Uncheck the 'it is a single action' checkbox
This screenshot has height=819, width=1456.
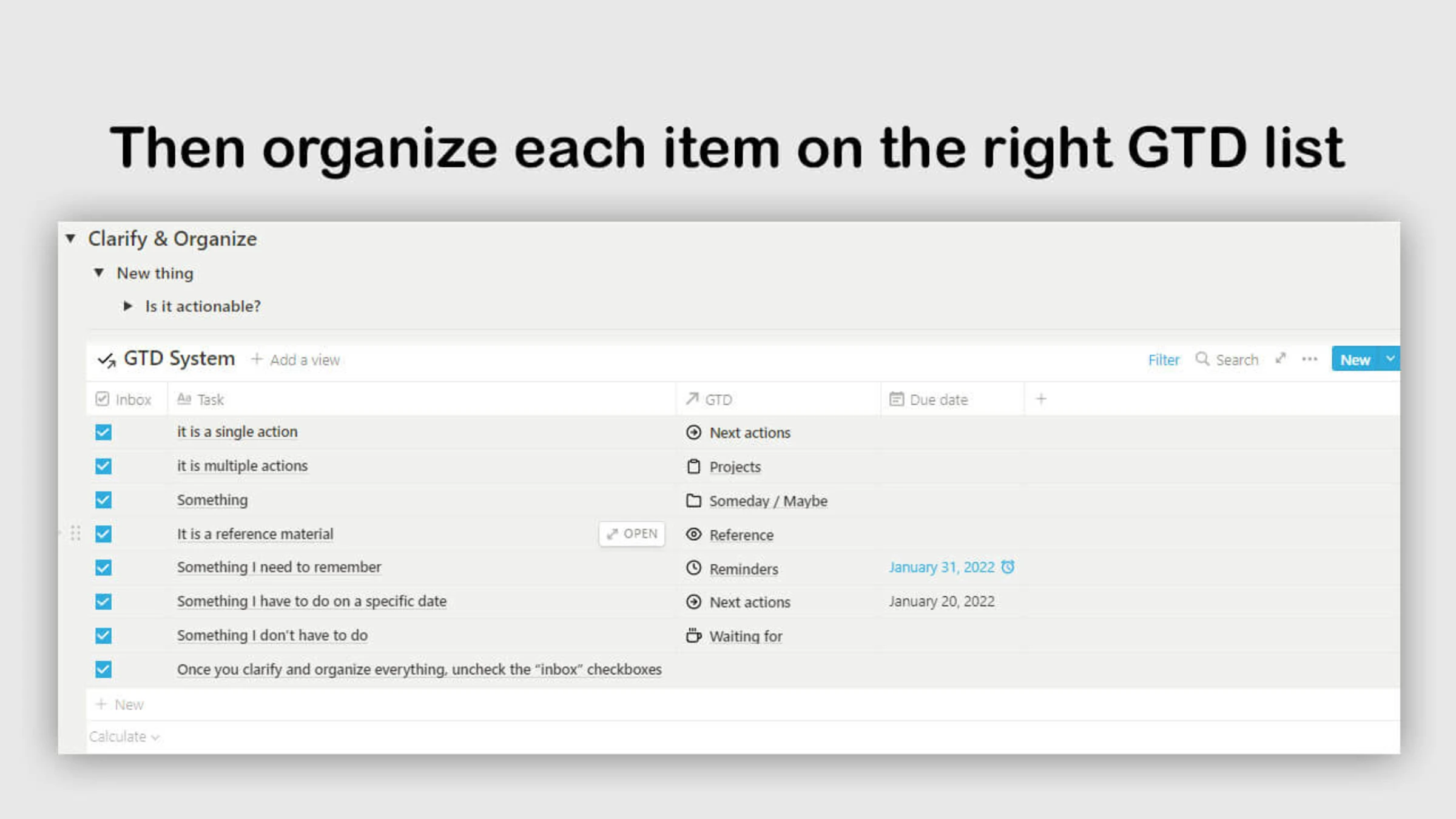tap(103, 432)
